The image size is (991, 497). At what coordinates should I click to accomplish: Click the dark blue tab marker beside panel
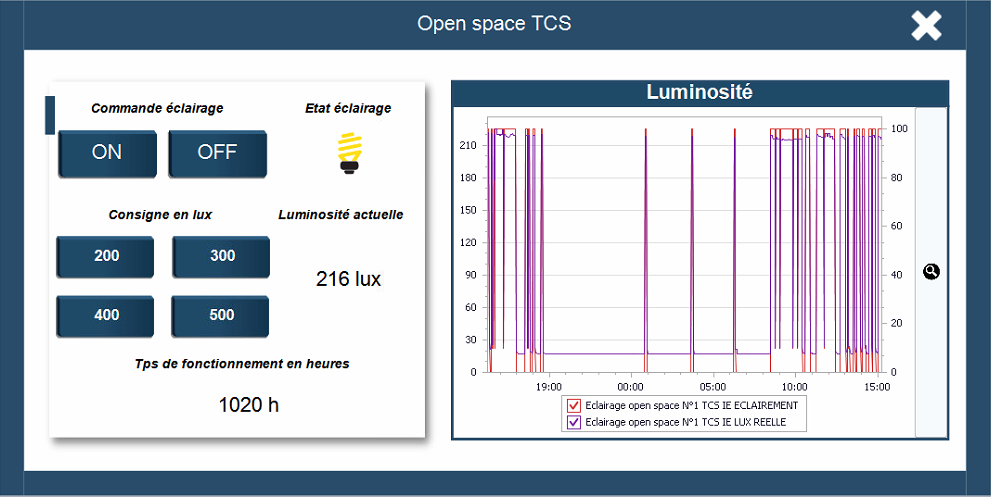pos(50,115)
